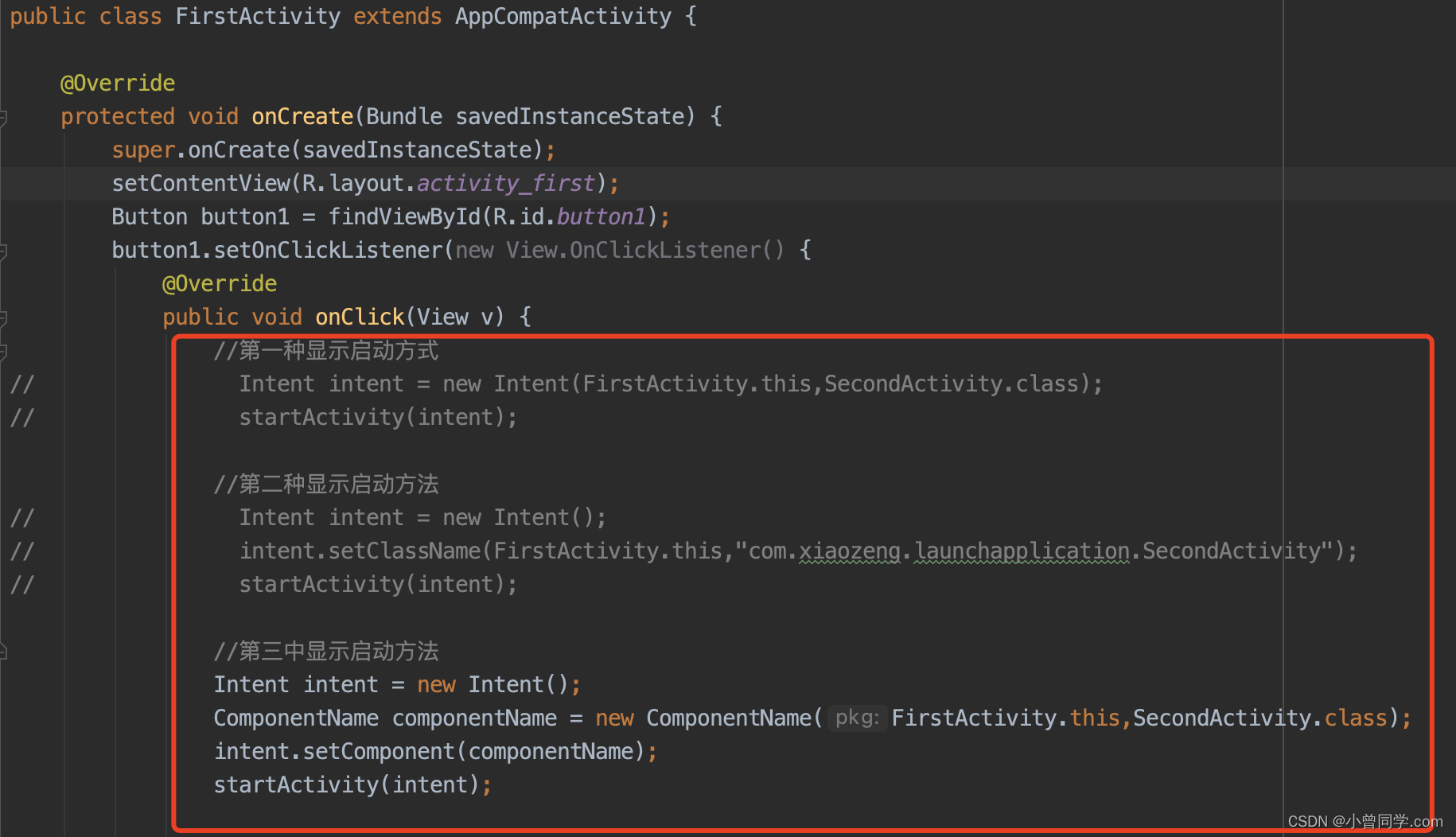Click the super keyword
The image size is (1456, 837).
(143, 150)
